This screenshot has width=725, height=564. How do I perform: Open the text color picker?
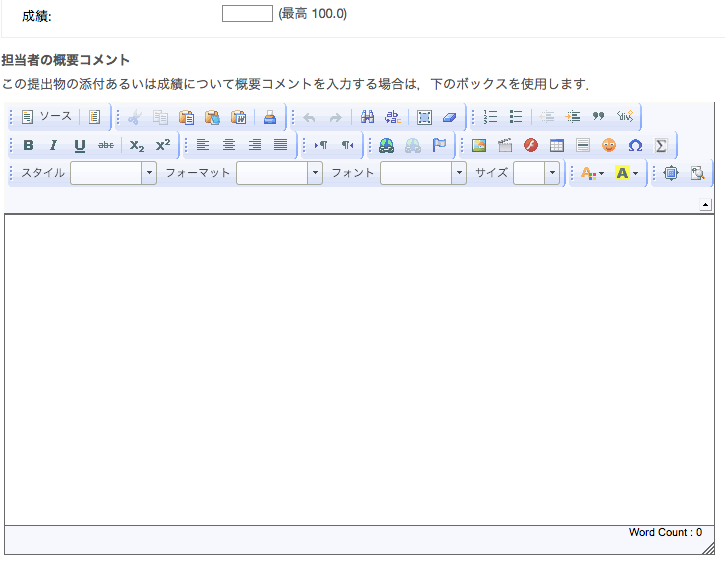[x=592, y=173]
